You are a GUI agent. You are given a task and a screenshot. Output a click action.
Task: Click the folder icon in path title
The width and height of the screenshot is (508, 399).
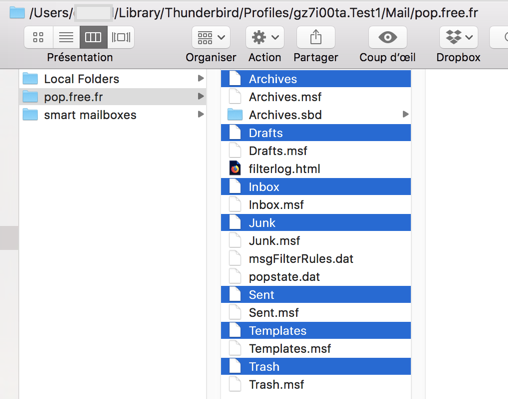(x=17, y=13)
